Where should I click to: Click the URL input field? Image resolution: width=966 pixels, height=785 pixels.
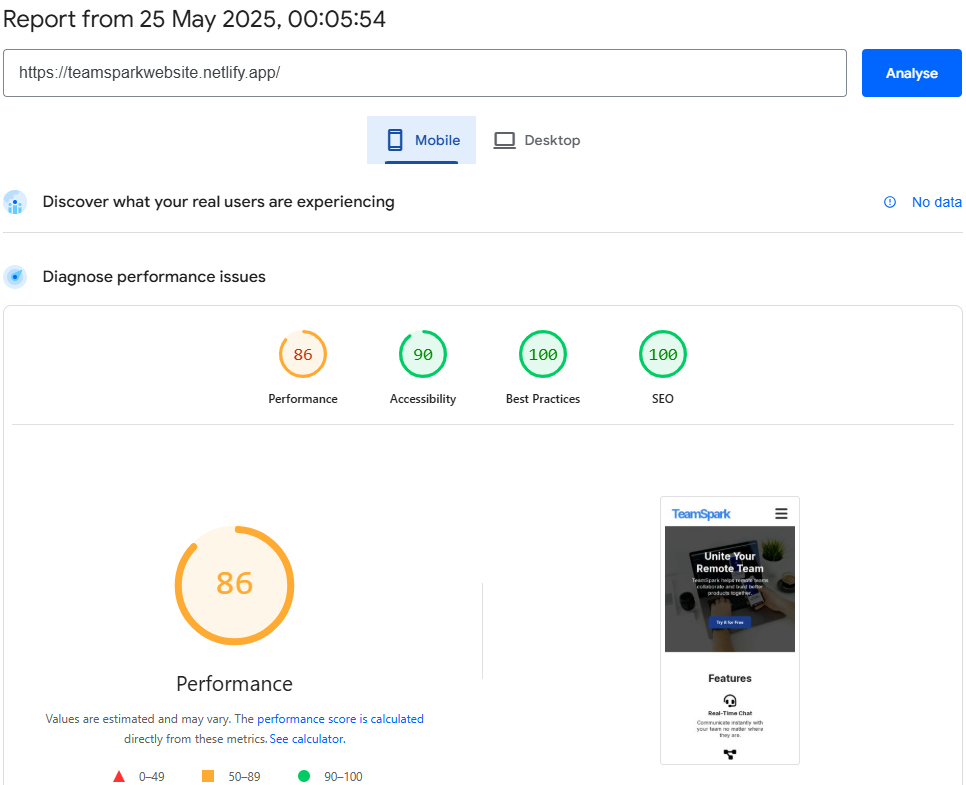coord(424,73)
